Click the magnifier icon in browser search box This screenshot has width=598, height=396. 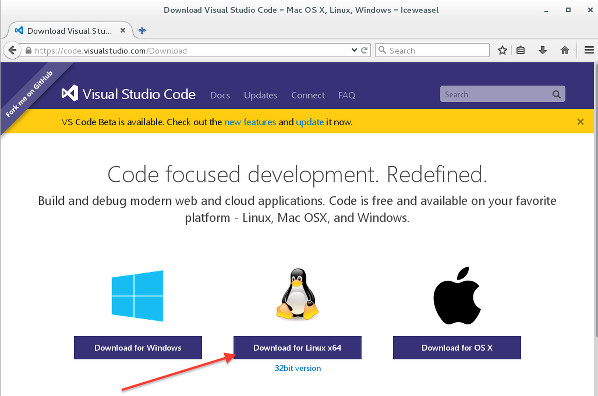(x=382, y=50)
